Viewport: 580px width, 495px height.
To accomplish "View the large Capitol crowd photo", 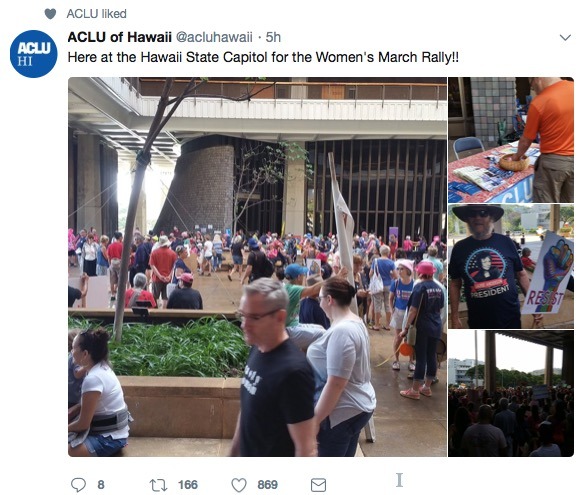I will (x=257, y=267).
